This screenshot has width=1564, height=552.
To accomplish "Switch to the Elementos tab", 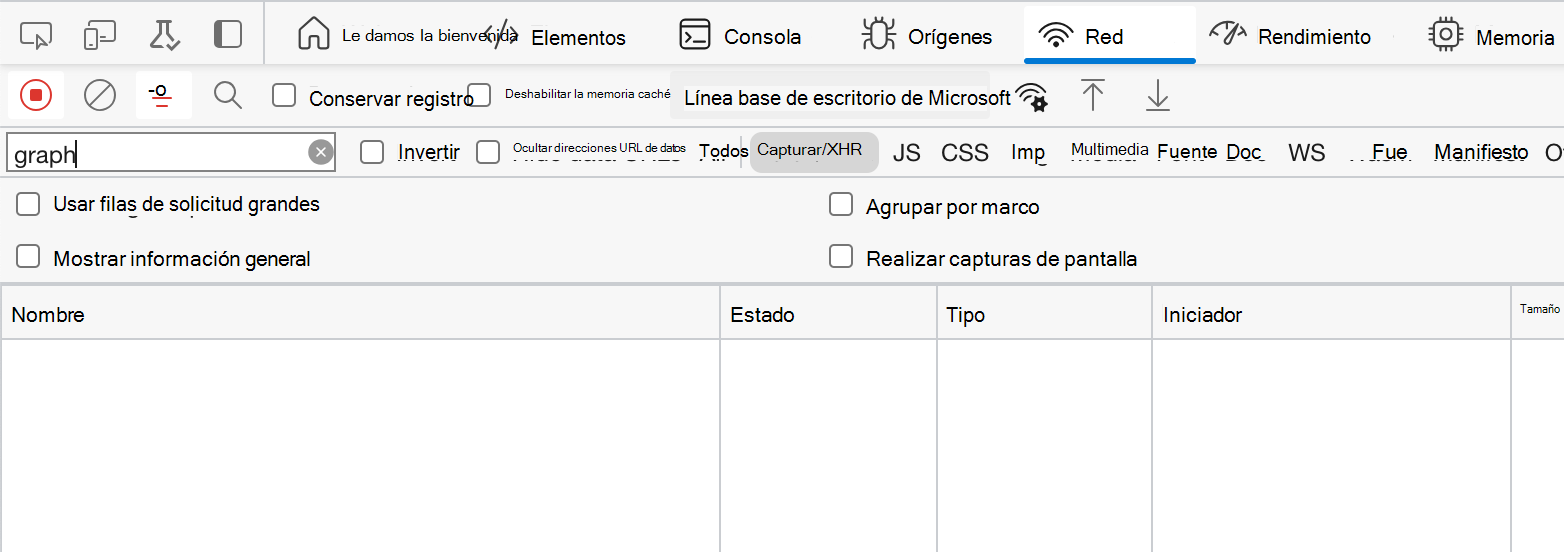I will tap(556, 37).
